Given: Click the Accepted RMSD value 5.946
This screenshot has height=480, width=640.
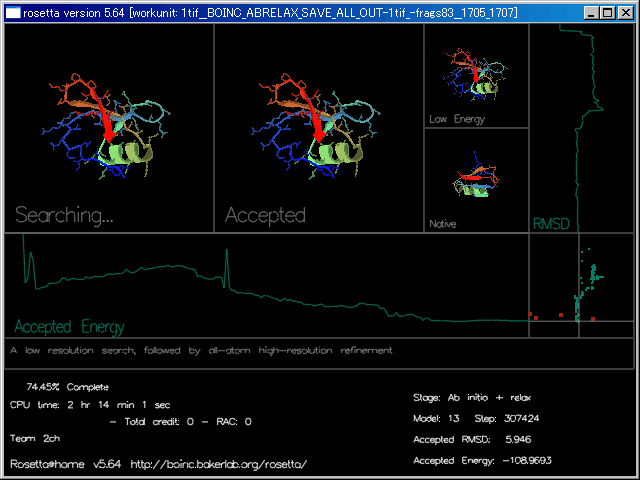Looking at the screenshot, I should pos(519,439).
